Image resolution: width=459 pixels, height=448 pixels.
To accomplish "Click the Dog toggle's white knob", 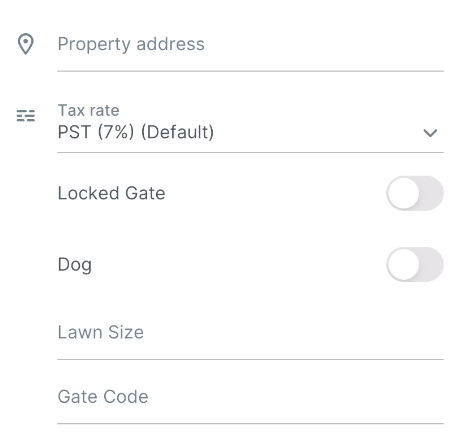I will click(403, 264).
